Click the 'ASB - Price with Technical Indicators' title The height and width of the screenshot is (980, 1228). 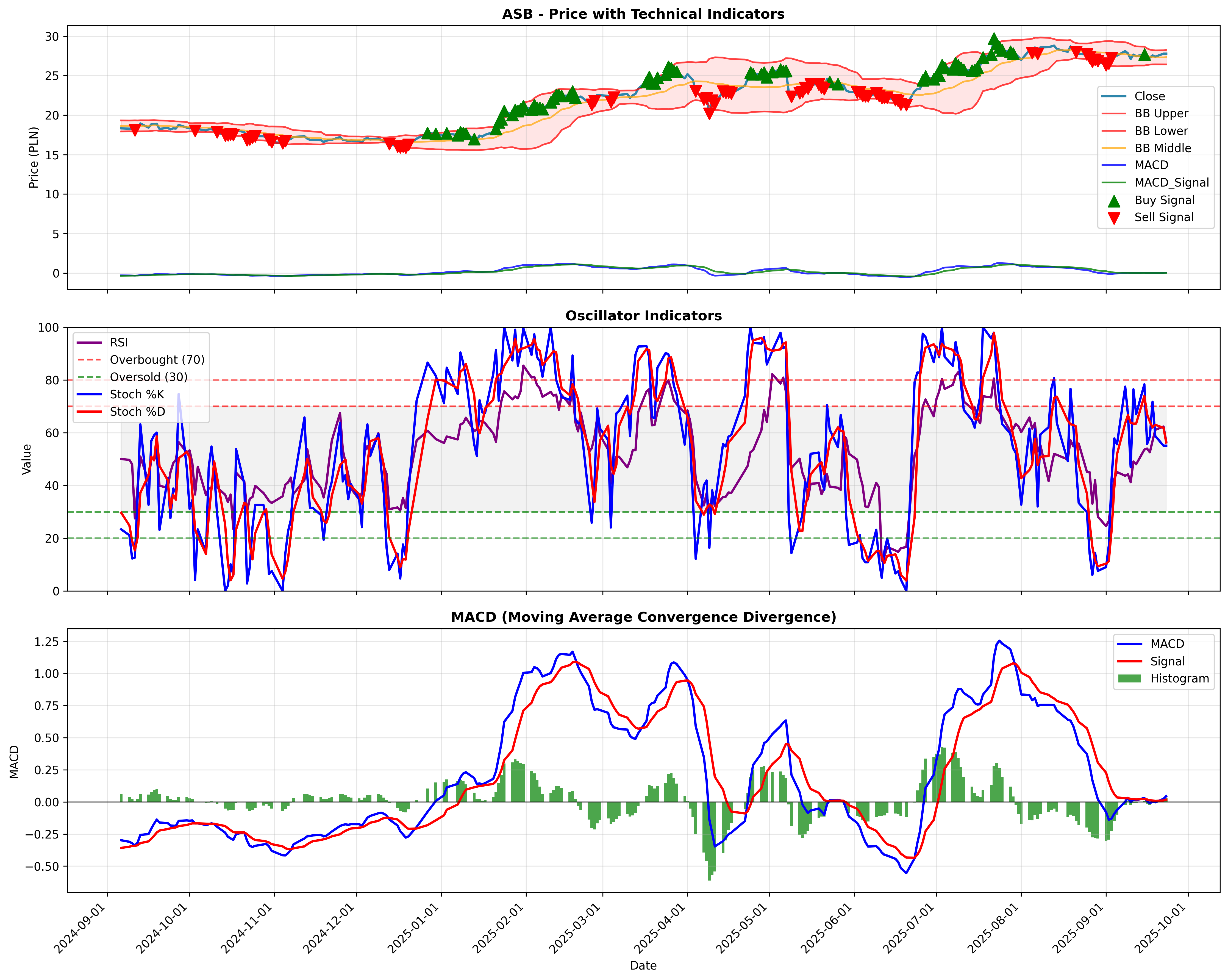coord(643,14)
